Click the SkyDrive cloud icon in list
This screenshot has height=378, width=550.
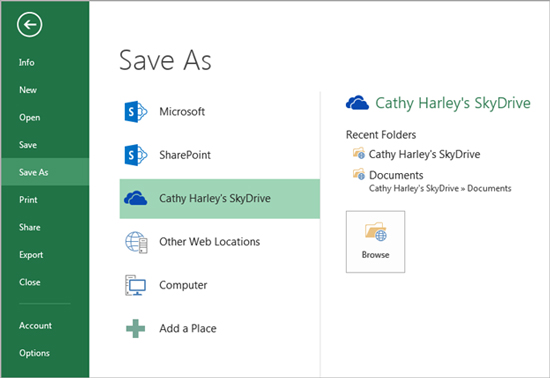coord(135,198)
